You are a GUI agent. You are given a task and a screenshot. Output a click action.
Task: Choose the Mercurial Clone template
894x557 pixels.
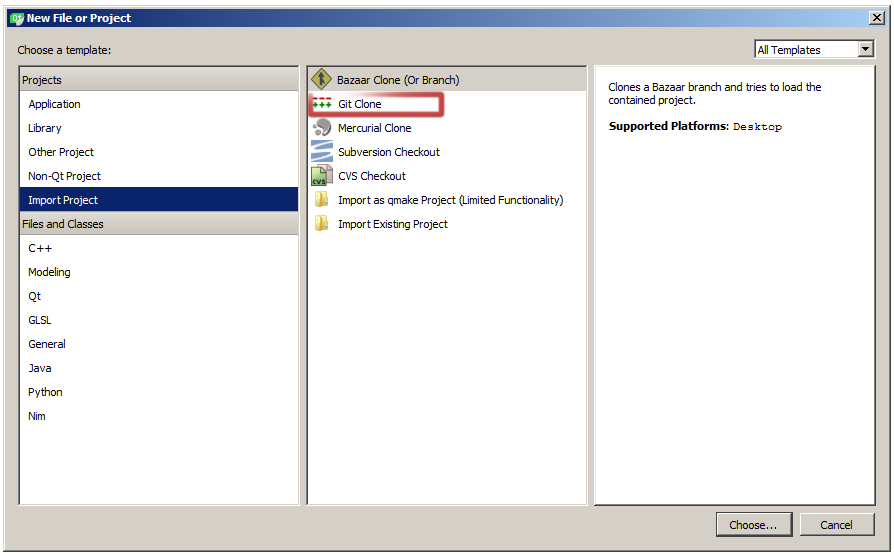(x=447, y=128)
